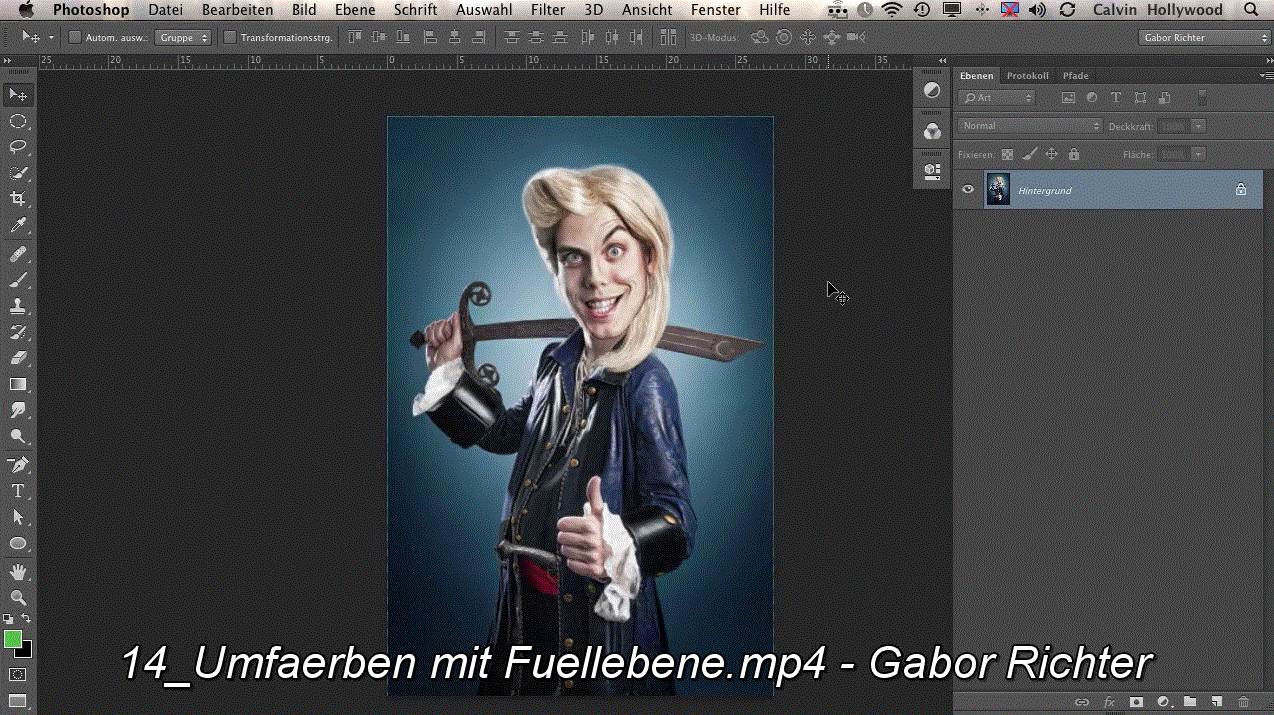The width and height of the screenshot is (1274, 715).
Task: Click the delete layer trash icon
Action: [x=1244, y=702]
